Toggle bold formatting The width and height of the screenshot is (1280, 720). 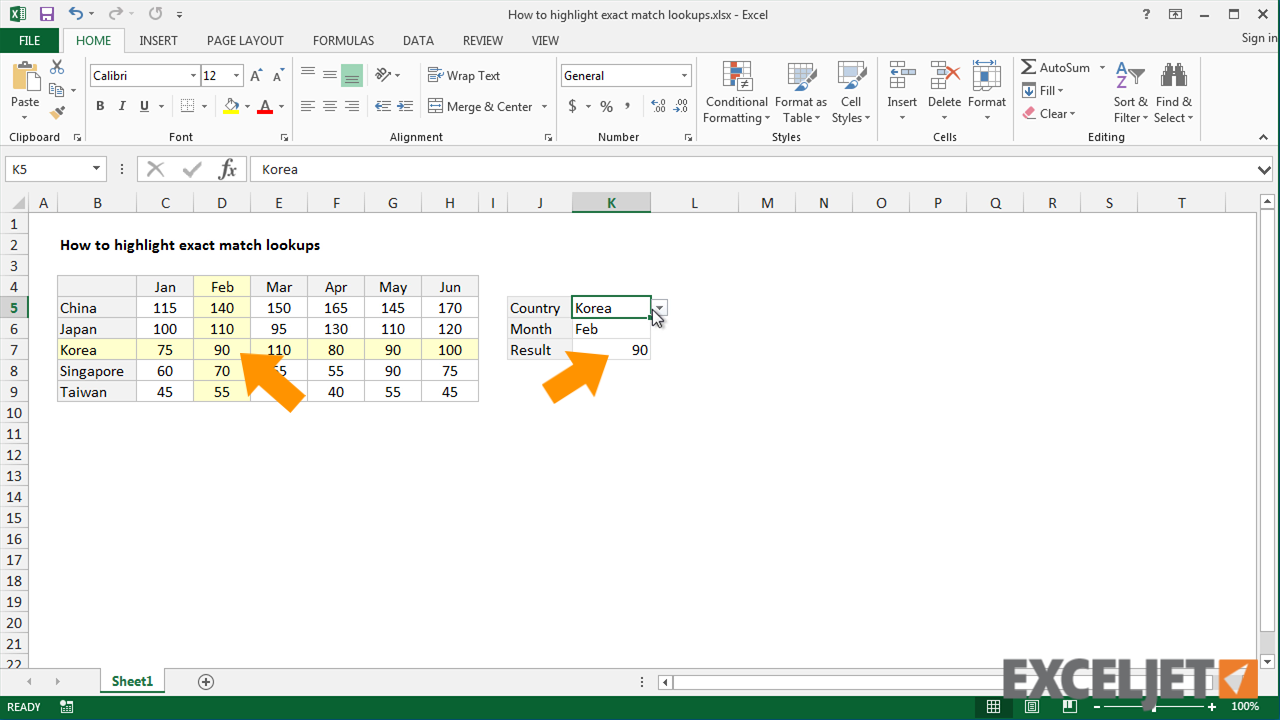pyautogui.click(x=99, y=105)
